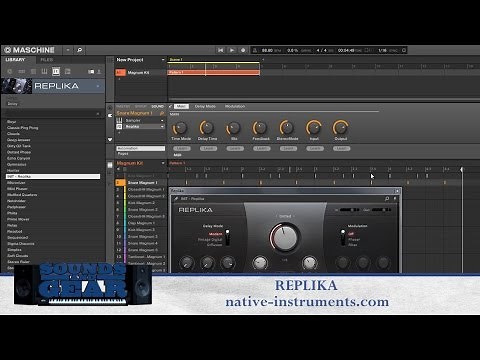Select the Classic Ping Pong preset
Image resolution: width=480 pixels, height=360 pixels.
pos(22,128)
